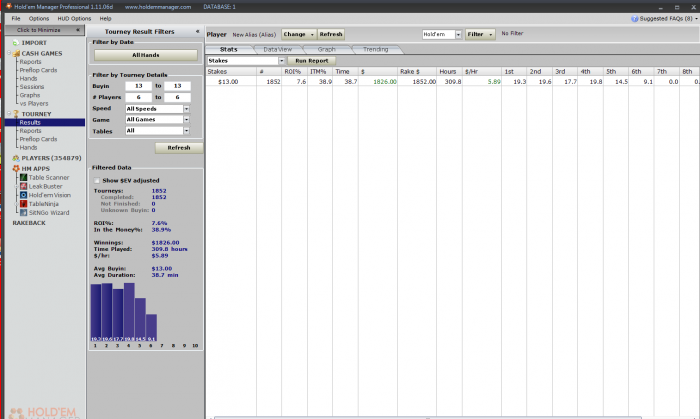Image resolution: width=700 pixels, height=419 pixels.
Task: Click the Players icon in sidebar
Action: click(x=16, y=158)
